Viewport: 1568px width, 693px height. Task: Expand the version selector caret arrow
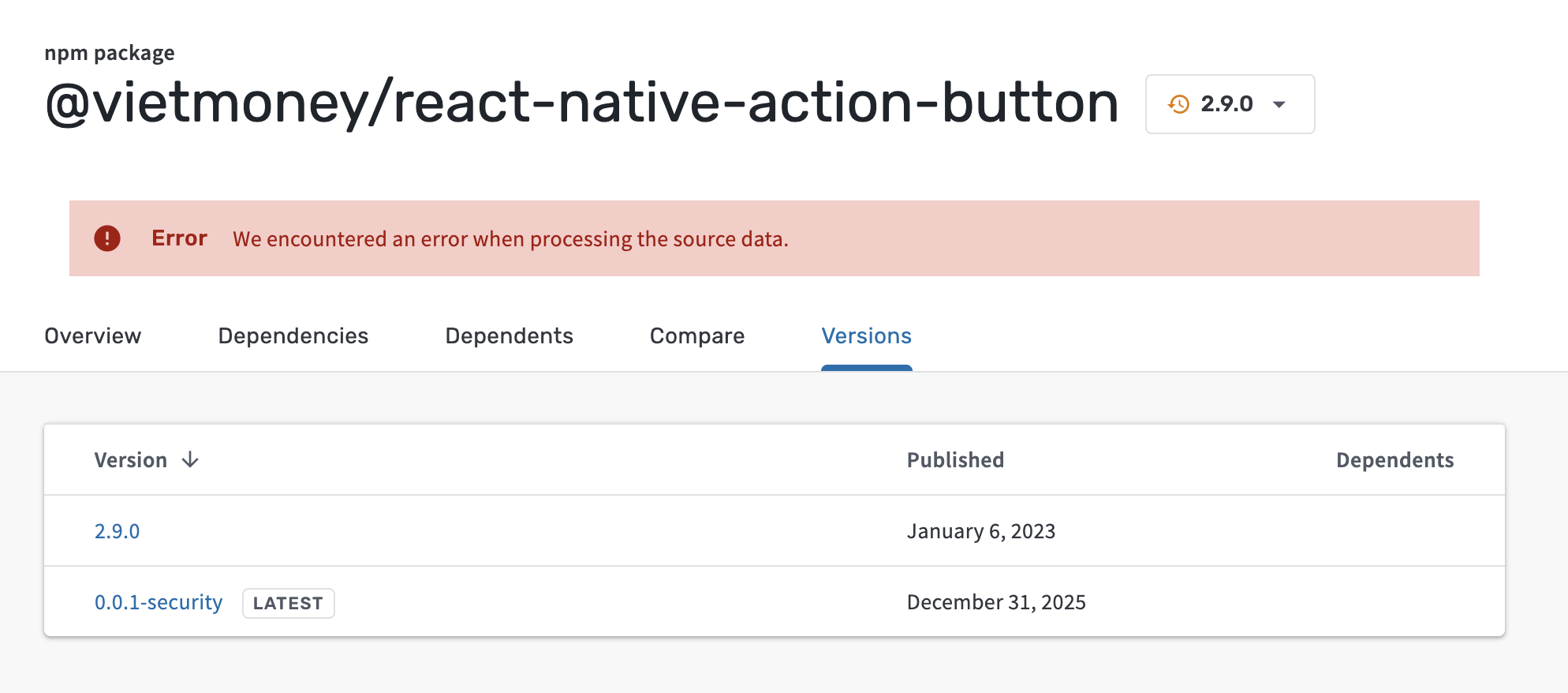(1279, 104)
